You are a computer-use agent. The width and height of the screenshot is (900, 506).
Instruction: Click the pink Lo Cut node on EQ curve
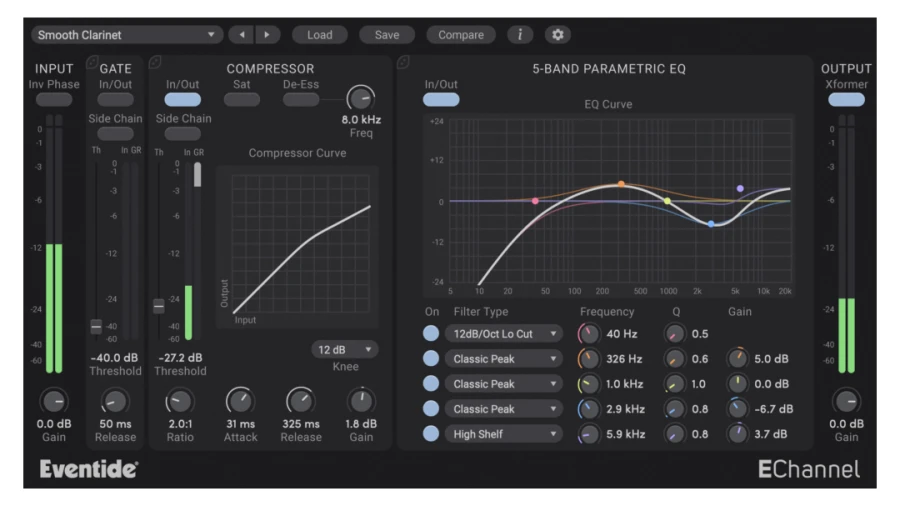click(535, 201)
